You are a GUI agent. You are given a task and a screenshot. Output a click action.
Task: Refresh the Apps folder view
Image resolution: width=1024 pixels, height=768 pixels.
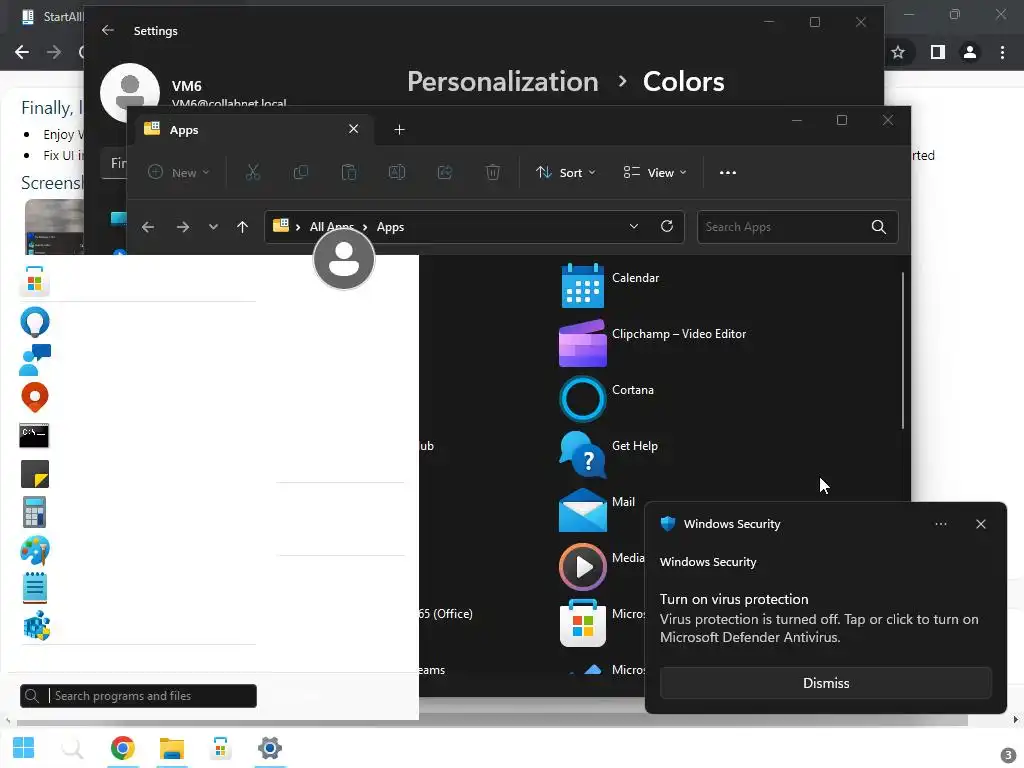click(x=667, y=226)
